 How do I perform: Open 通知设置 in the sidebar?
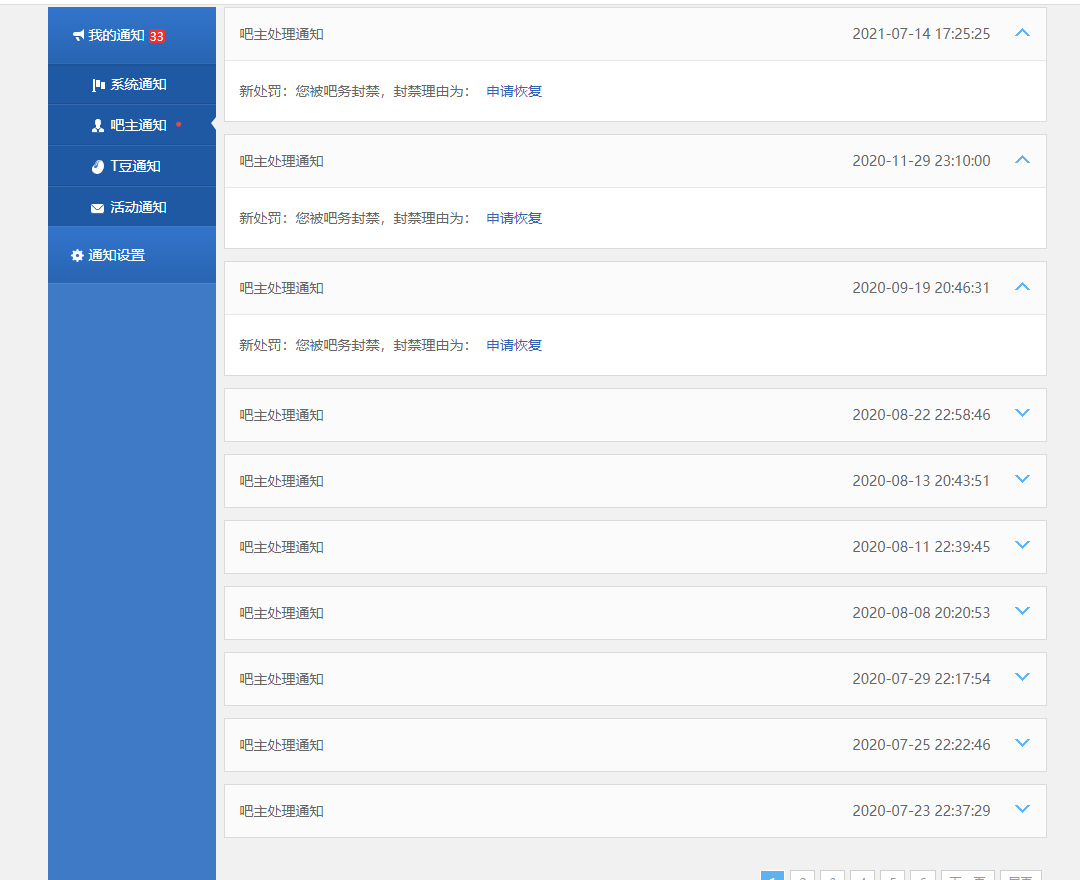[116, 256]
